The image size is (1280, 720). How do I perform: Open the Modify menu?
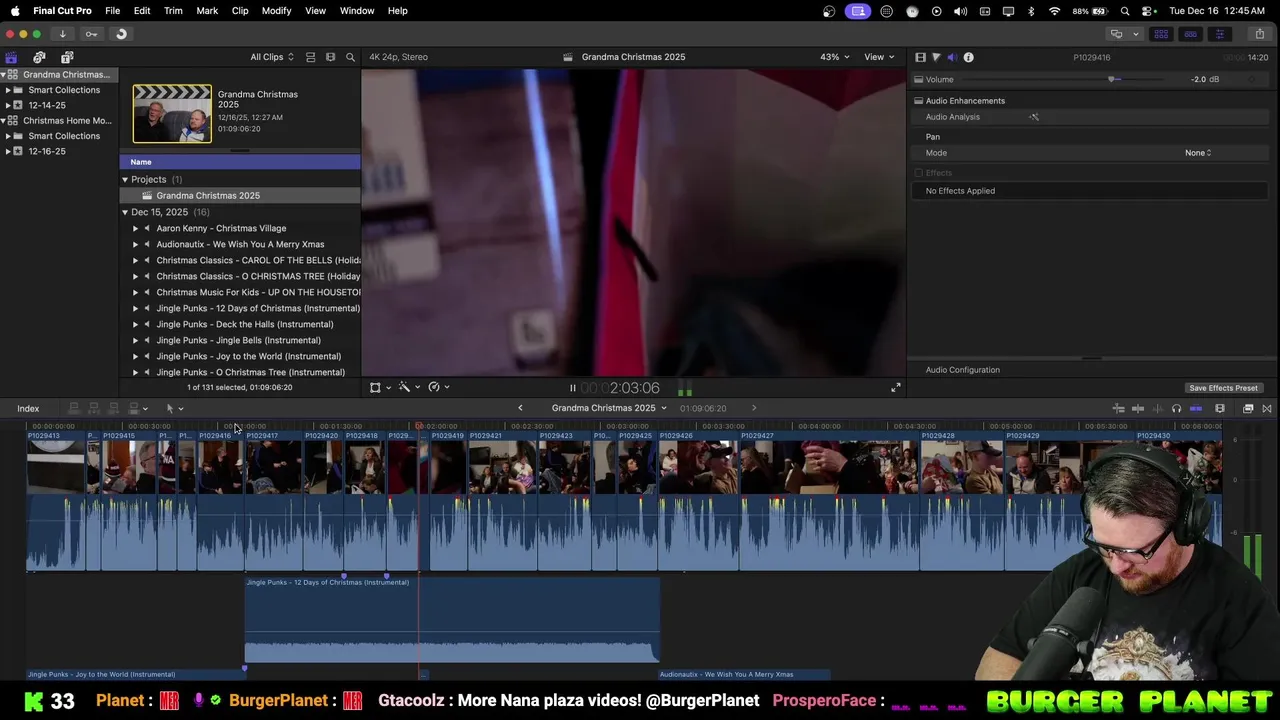[x=276, y=11]
